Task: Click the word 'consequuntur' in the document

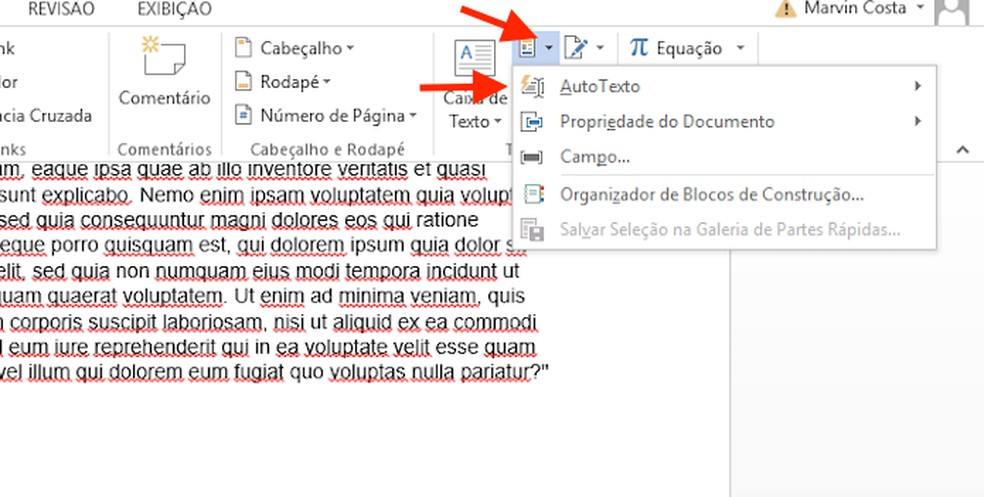Action: [143, 221]
